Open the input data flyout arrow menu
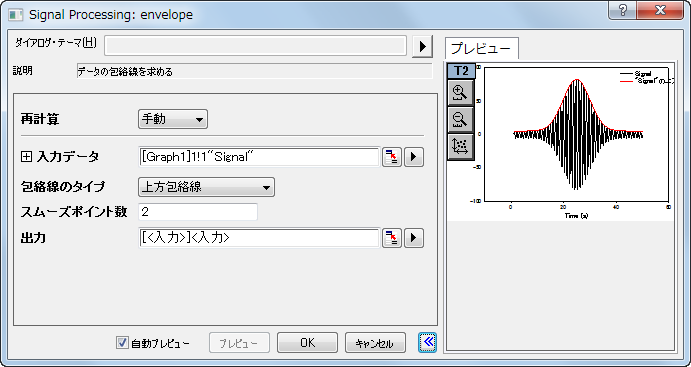 coord(414,157)
